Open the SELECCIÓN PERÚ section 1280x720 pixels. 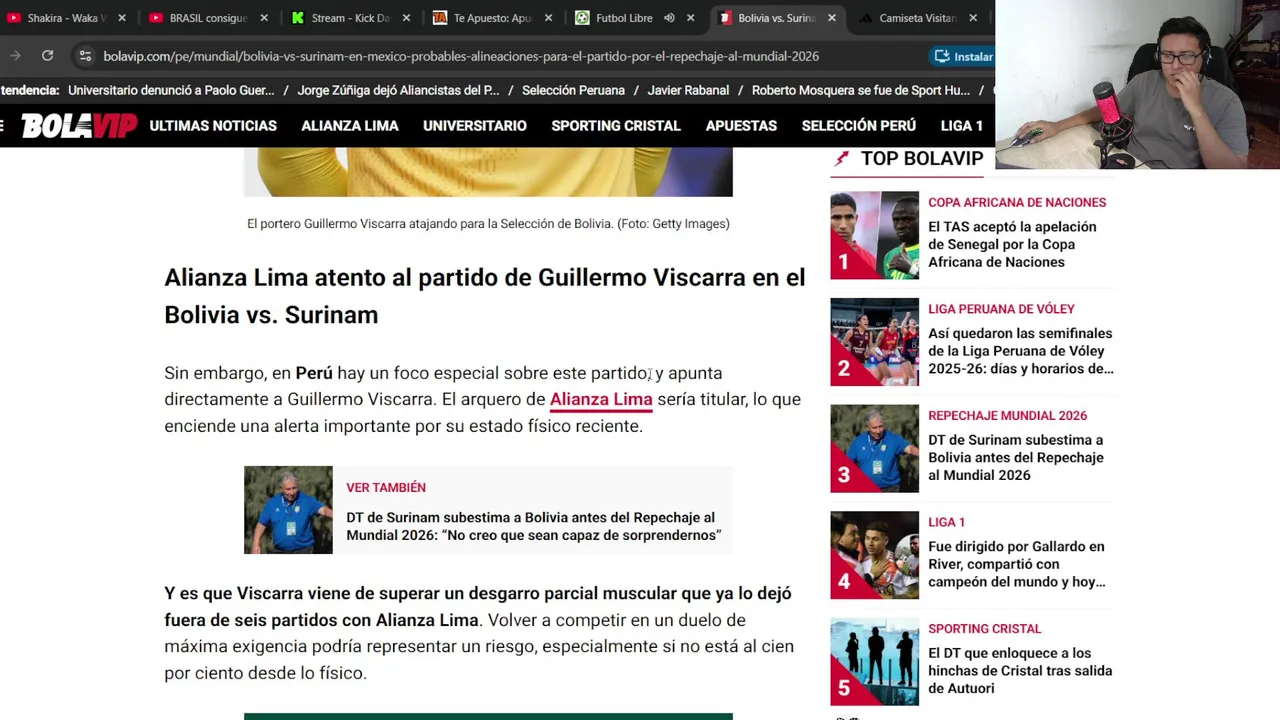pyautogui.click(x=859, y=126)
